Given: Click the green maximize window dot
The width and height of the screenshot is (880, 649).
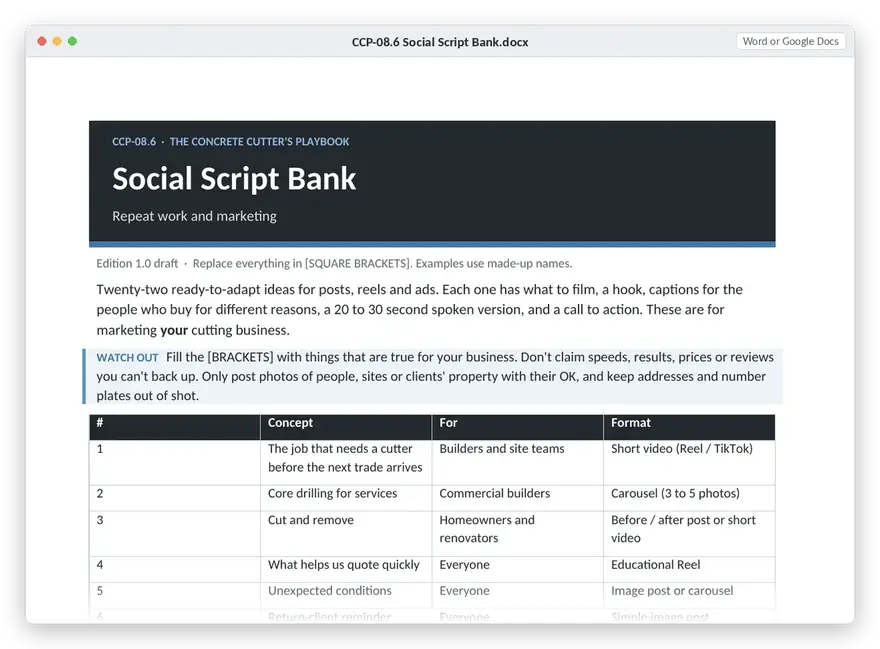Looking at the screenshot, I should pos(72,41).
